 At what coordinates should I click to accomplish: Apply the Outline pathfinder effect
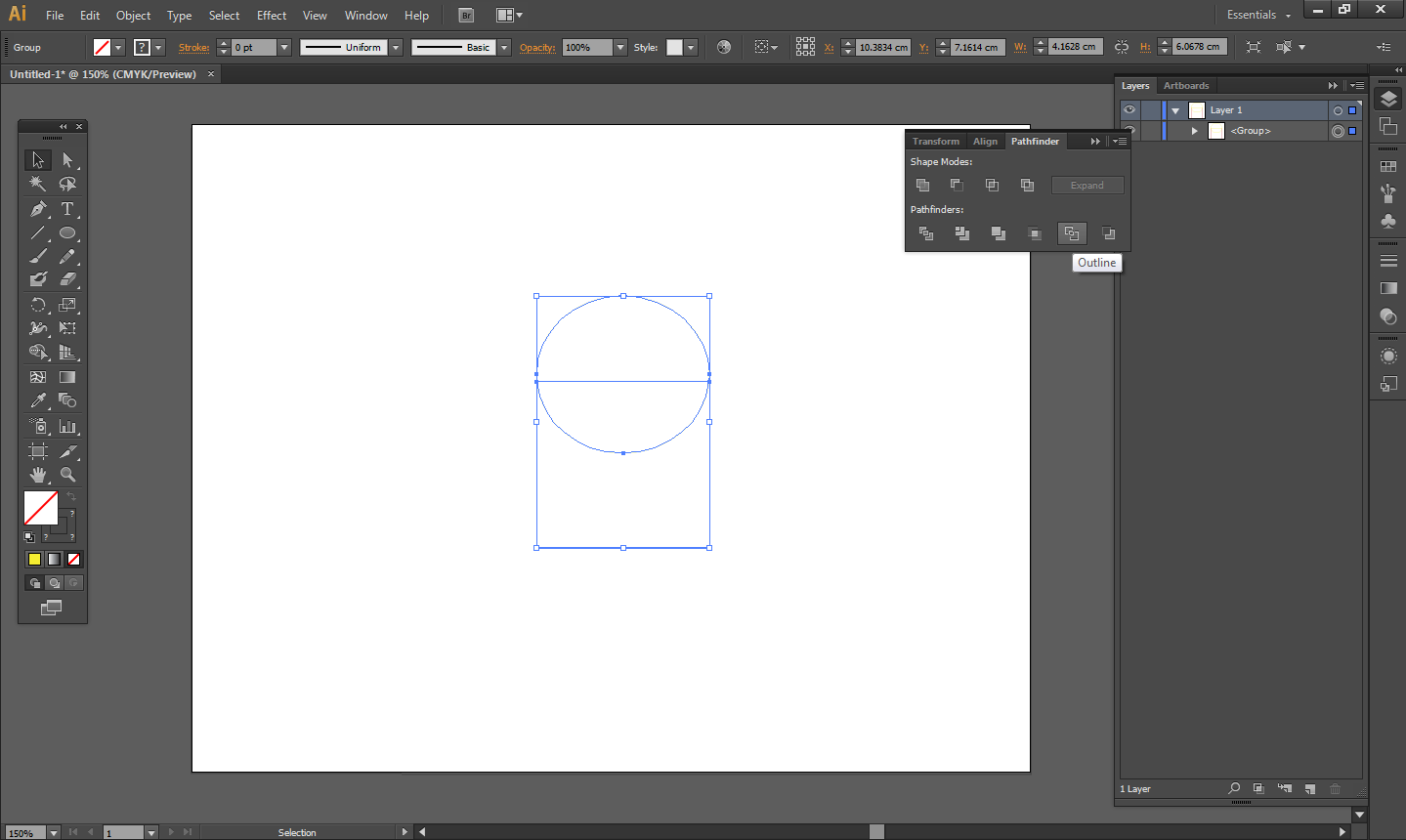[1072, 233]
